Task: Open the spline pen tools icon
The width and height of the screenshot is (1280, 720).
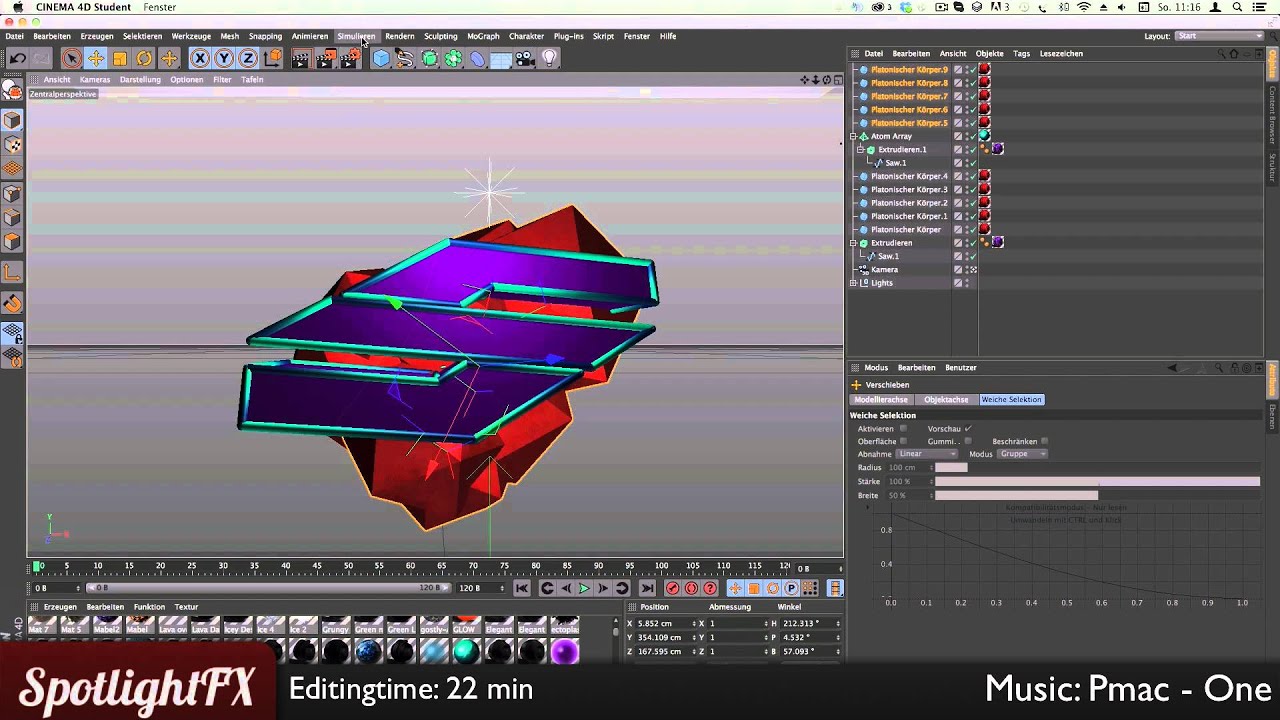Action: [405, 58]
